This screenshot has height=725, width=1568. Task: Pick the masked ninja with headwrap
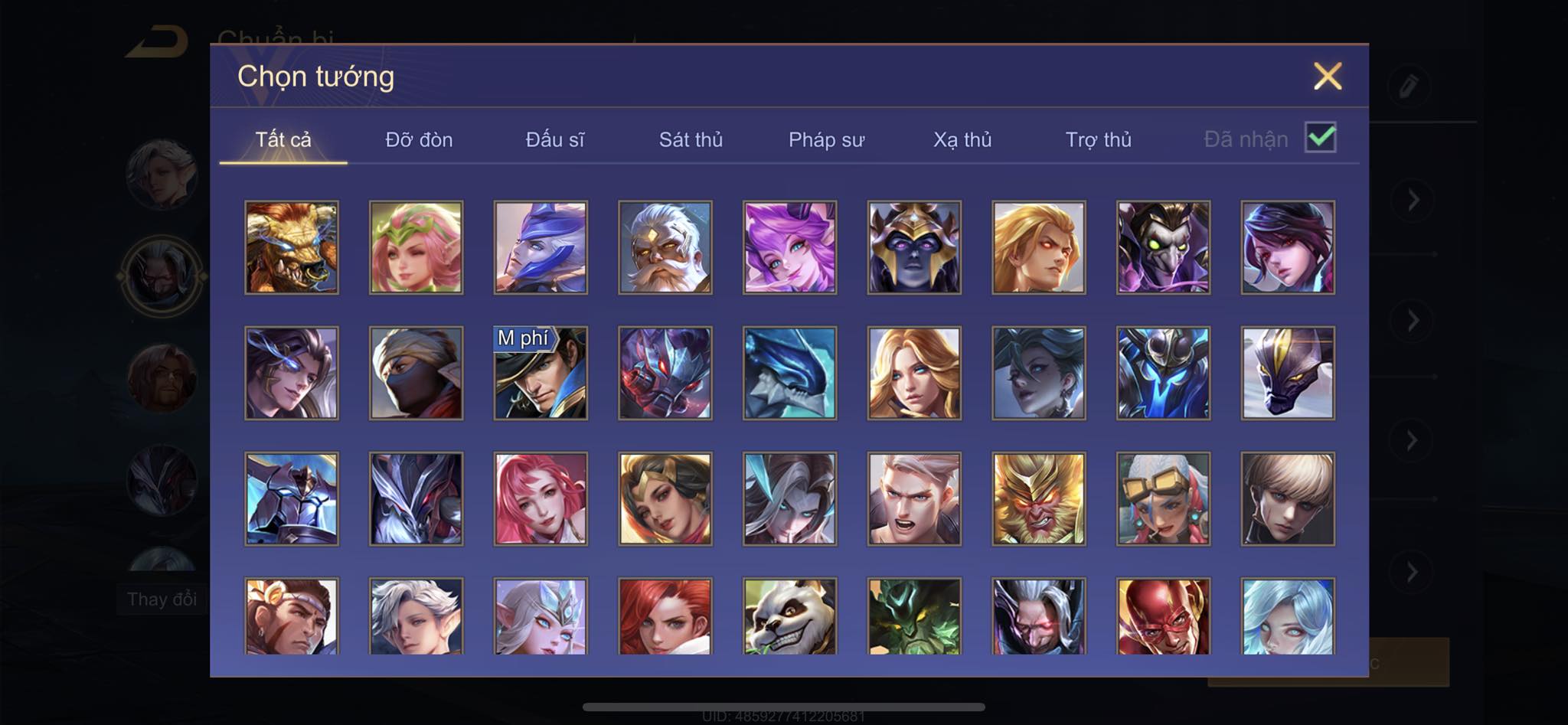(x=416, y=373)
